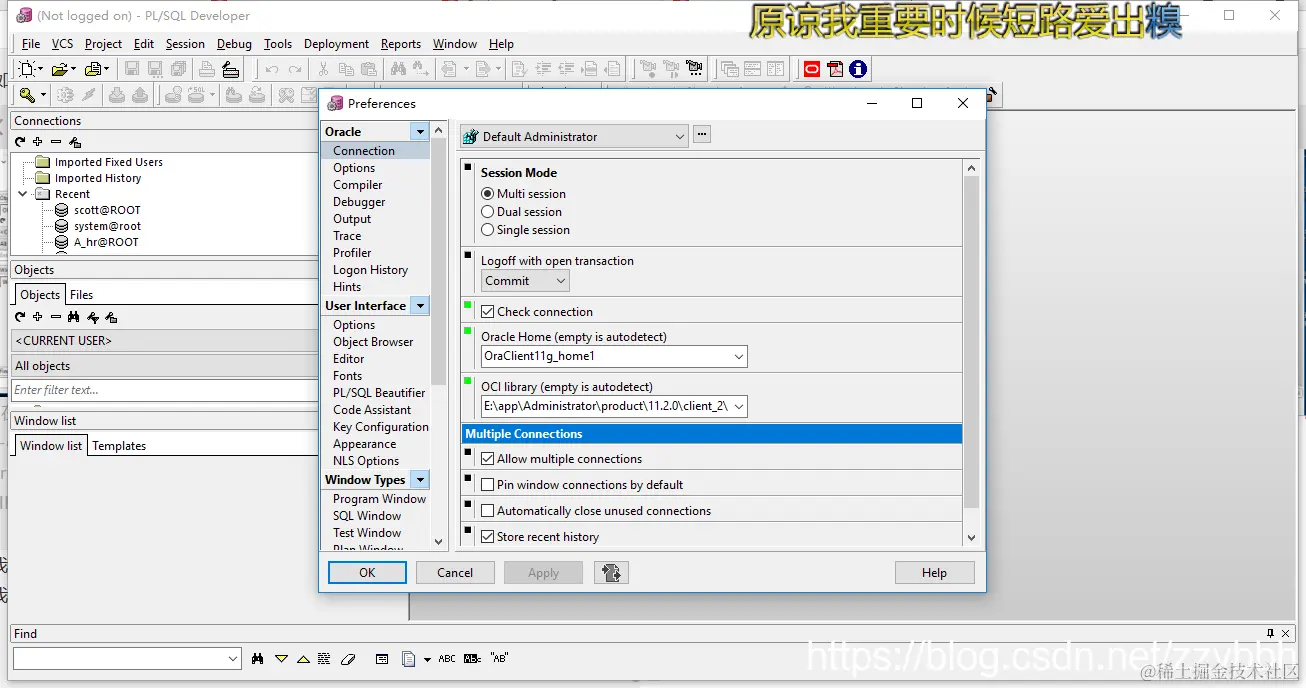Refresh the Connections panel list
Viewport: 1306px width, 688px height.
coord(20,142)
